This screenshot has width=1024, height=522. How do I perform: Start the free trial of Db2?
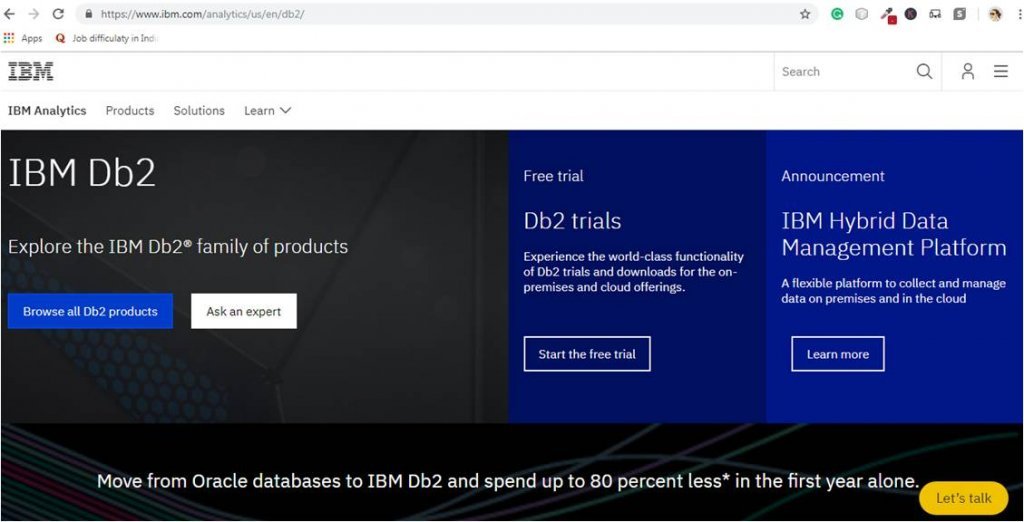(x=587, y=354)
